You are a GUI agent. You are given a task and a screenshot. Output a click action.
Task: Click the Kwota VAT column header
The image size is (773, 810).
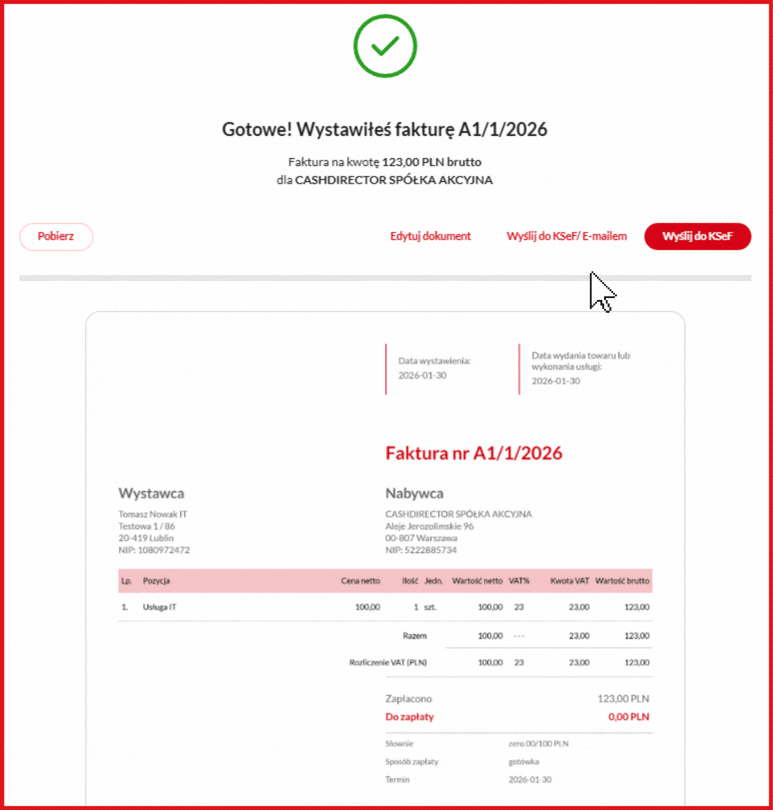pos(569,581)
